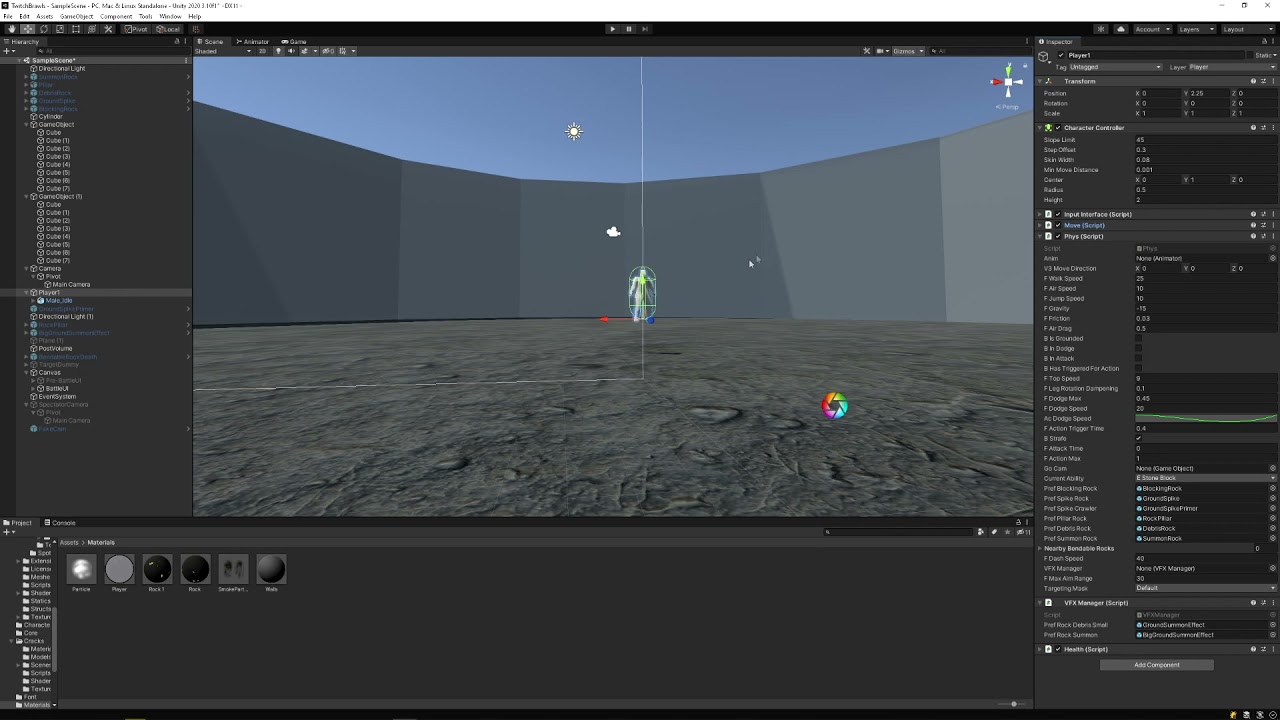This screenshot has height=720, width=1280.
Task: Select the Rotate tool in toolbar
Action: [43, 29]
